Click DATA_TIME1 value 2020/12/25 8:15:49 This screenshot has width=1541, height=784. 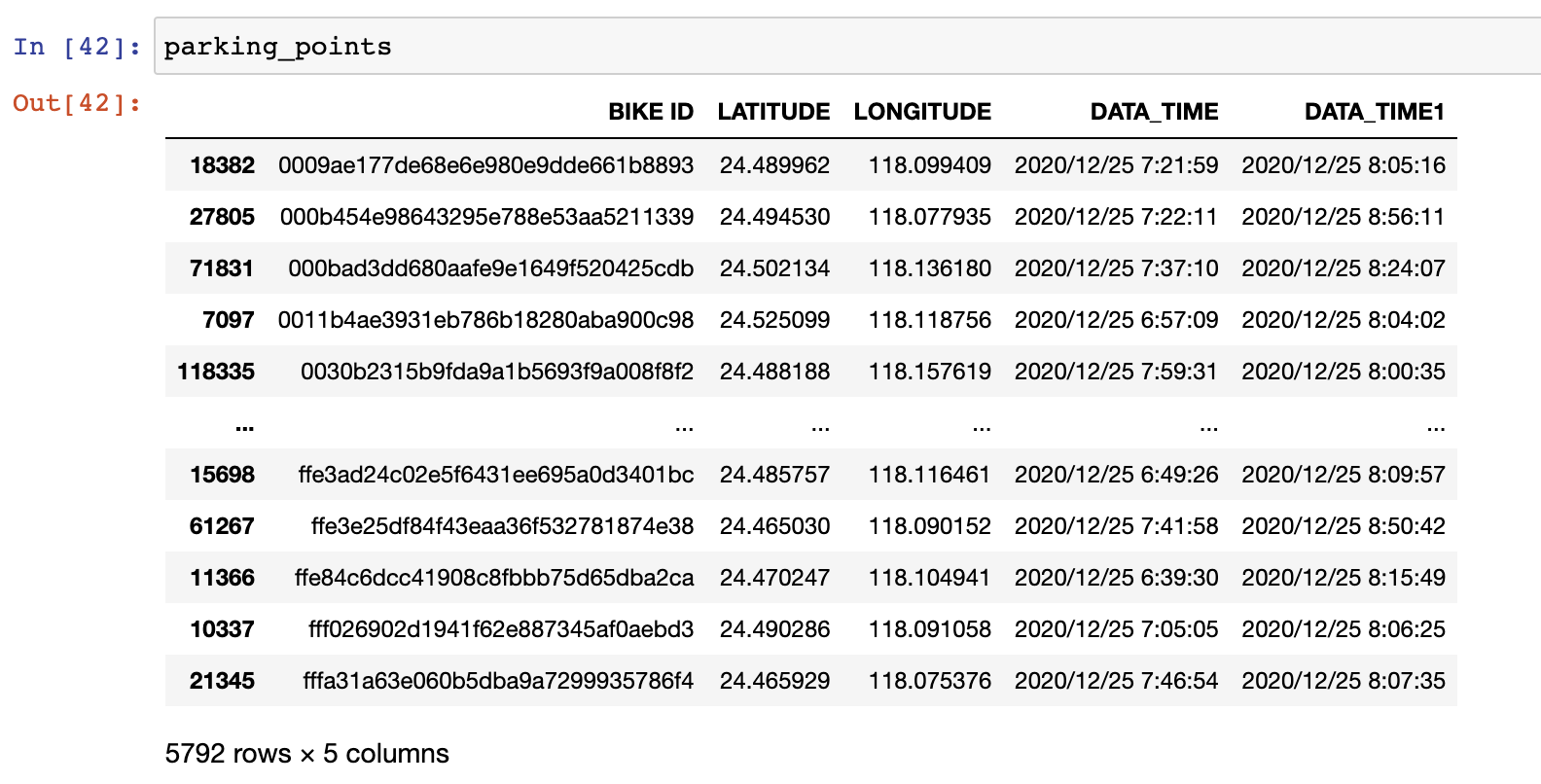click(x=1343, y=578)
